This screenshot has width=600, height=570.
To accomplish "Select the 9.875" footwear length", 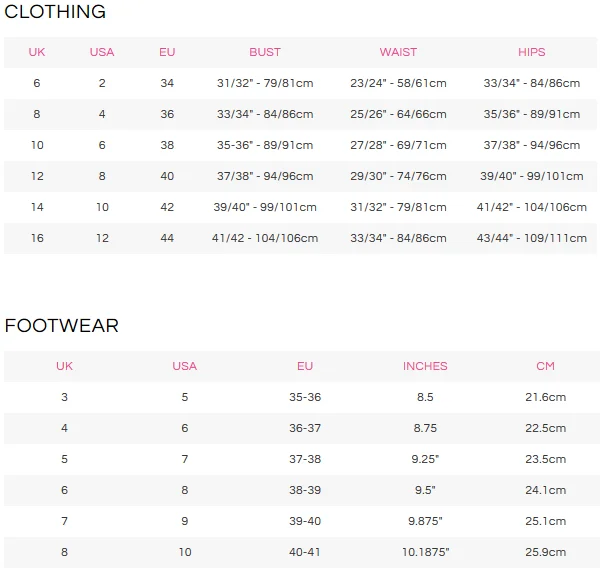I will pyautogui.click(x=425, y=521).
